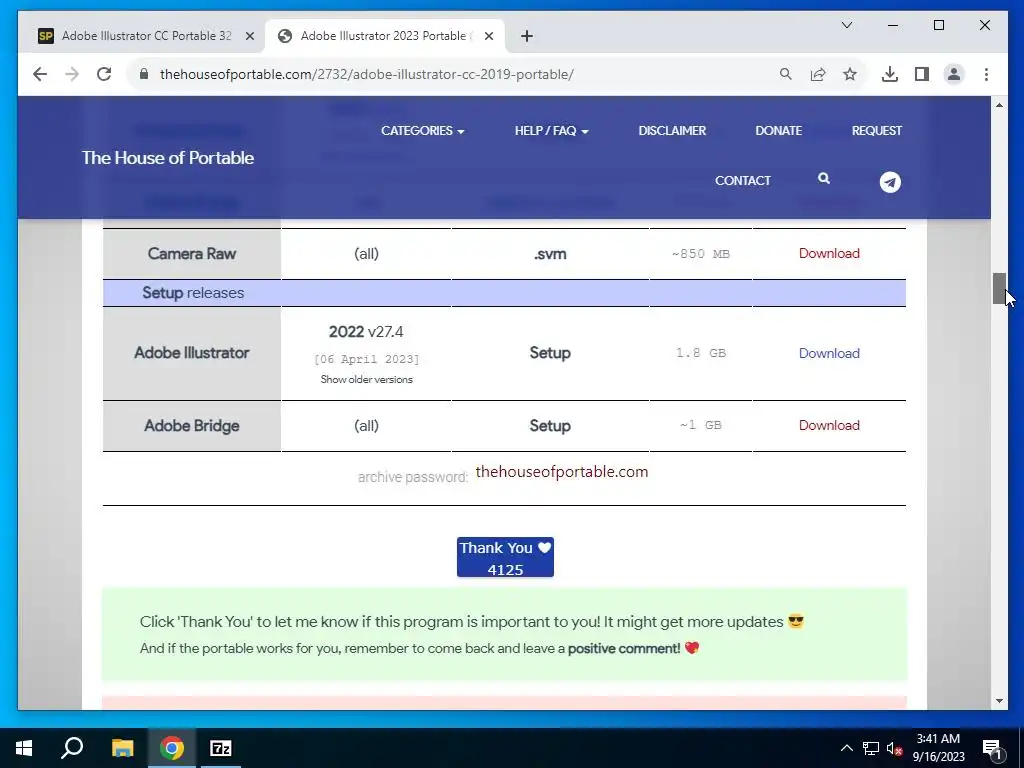Image resolution: width=1024 pixels, height=768 pixels.
Task: Open 7-Zip from the taskbar
Action: pos(221,748)
